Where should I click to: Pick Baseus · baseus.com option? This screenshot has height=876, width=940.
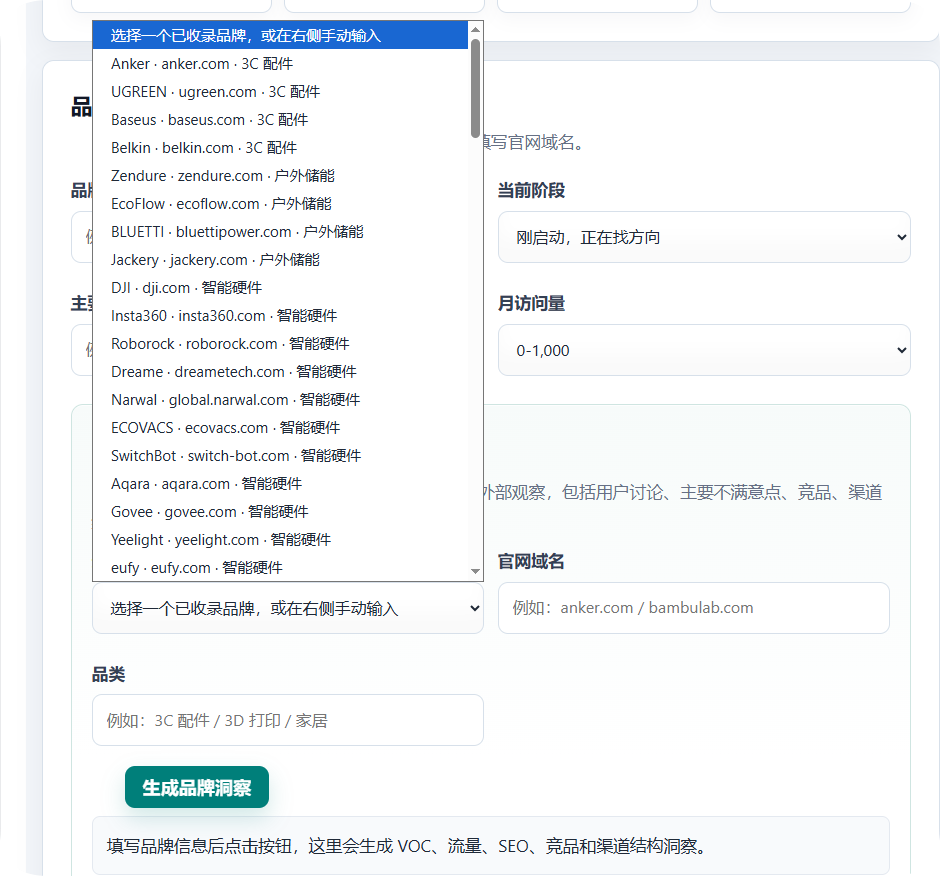(x=280, y=120)
